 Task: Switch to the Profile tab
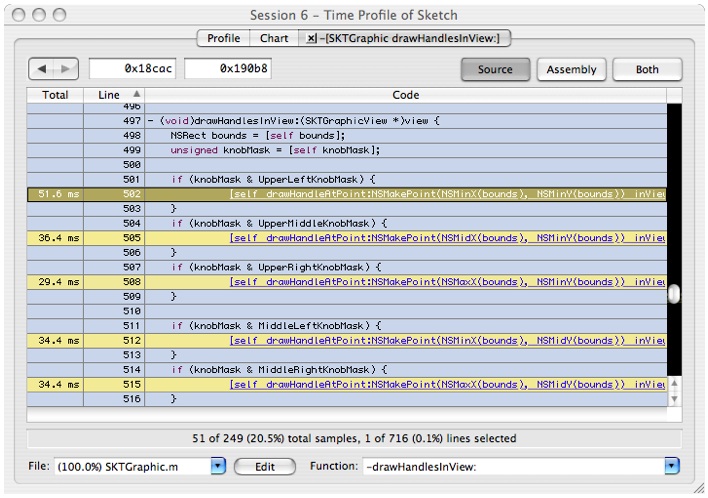click(223, 39)
